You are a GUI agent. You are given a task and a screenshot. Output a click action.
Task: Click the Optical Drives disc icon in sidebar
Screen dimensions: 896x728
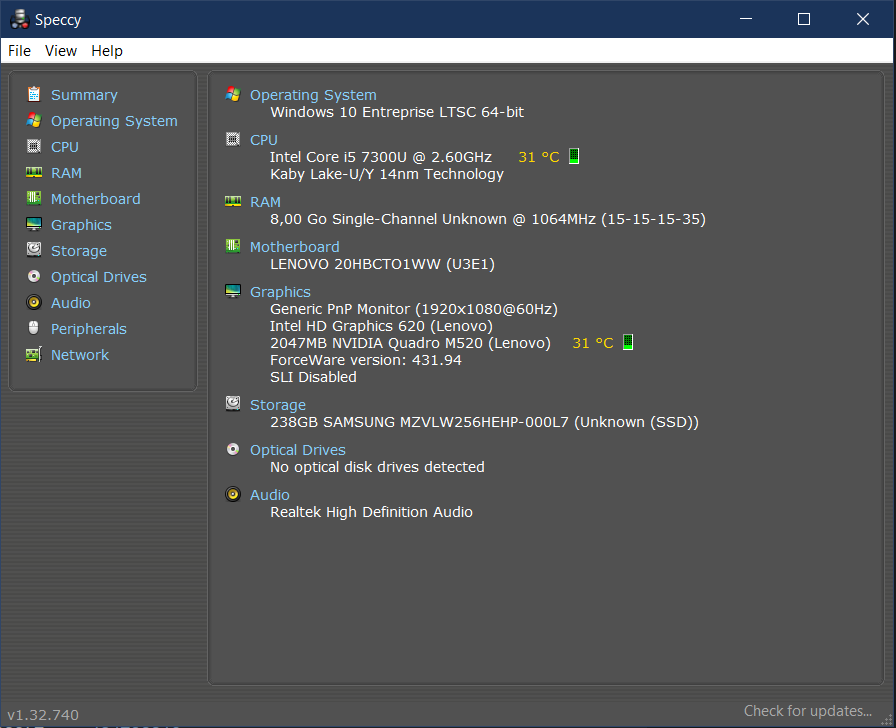(x=34, y=276)
